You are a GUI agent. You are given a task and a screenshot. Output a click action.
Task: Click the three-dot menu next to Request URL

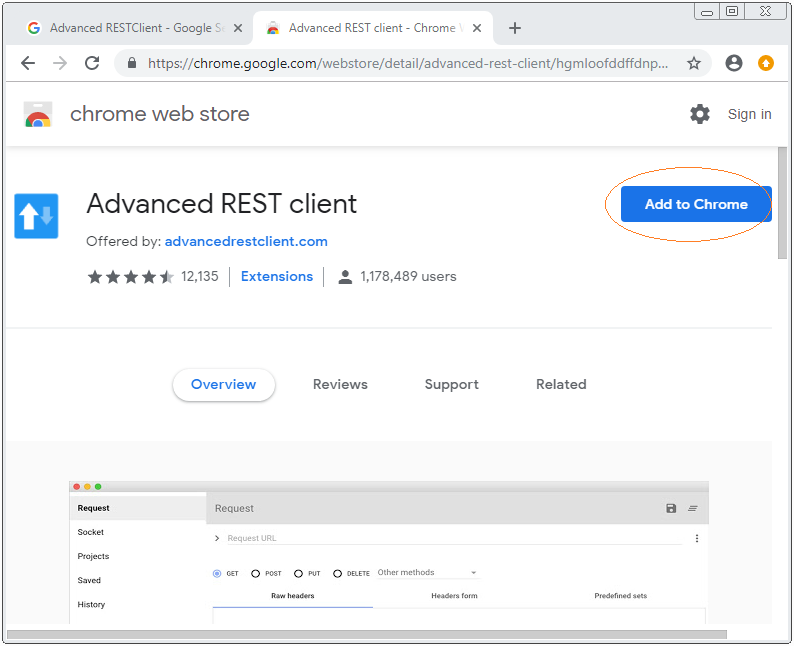[697, 538]
